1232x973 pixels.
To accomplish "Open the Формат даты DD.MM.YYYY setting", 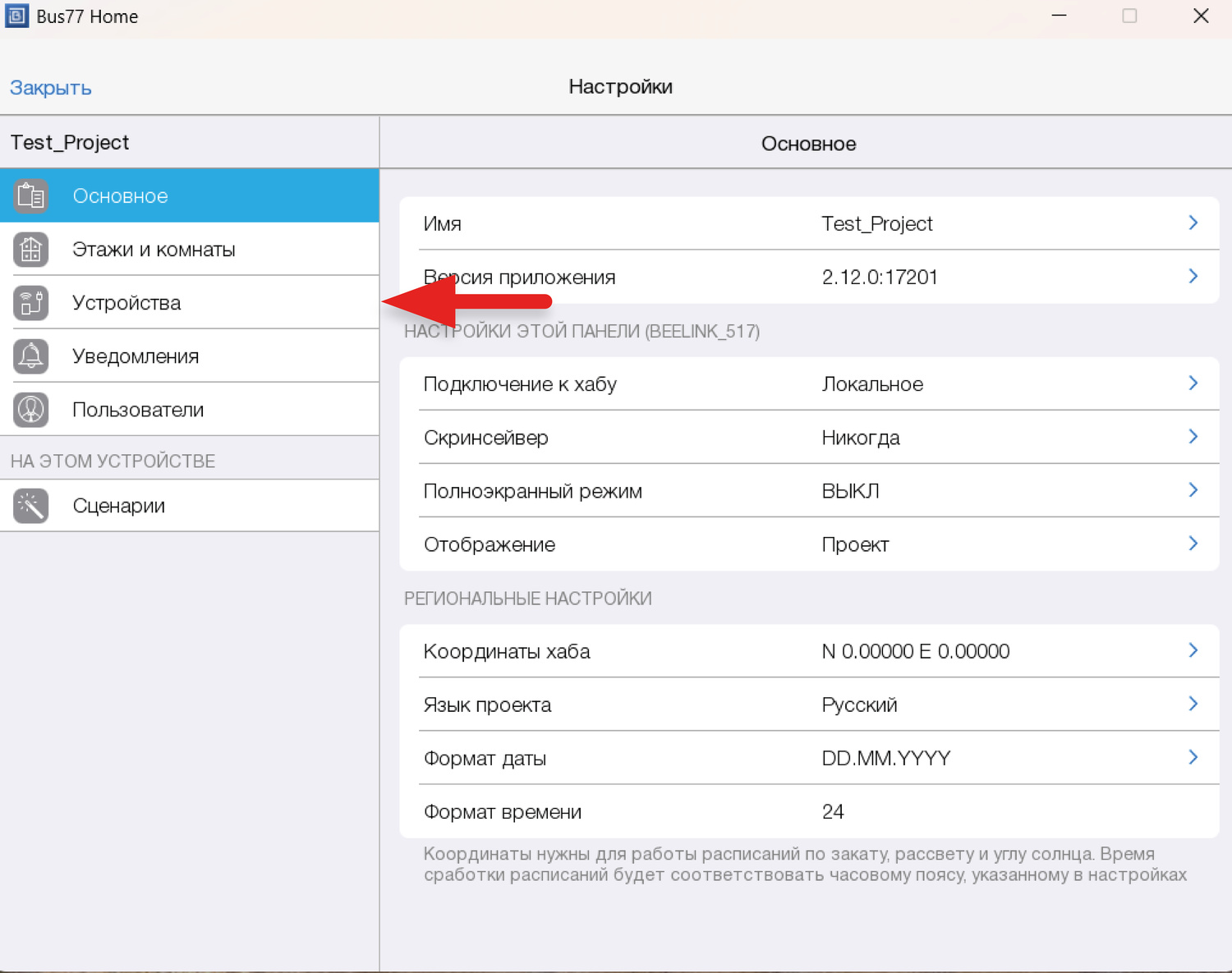I will click(885, 758).
